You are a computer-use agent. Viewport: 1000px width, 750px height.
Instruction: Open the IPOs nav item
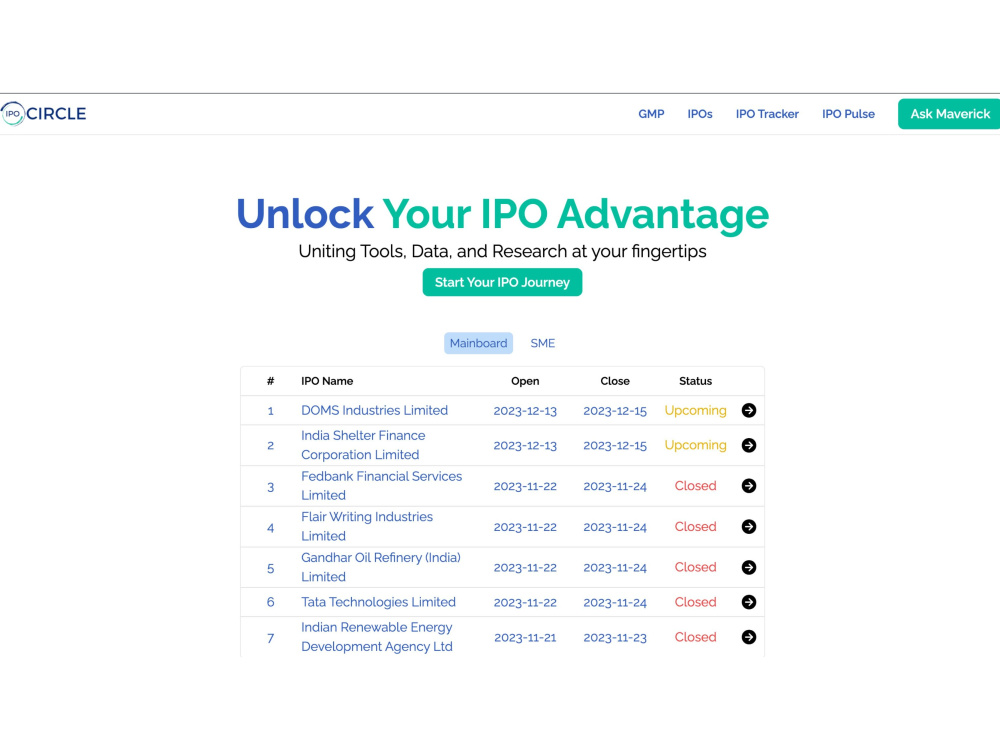(x=700, y=114)
